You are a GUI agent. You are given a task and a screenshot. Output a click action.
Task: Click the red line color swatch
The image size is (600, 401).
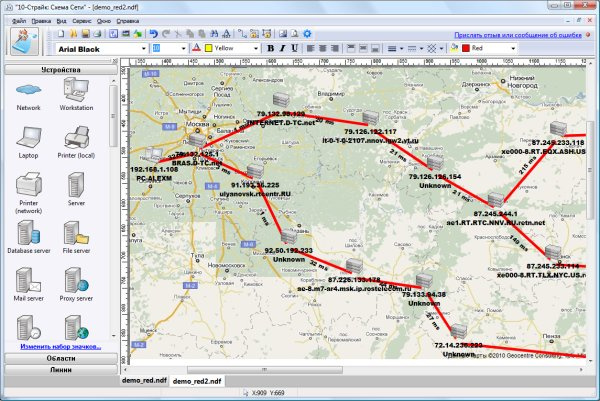[x=463, y=47]
